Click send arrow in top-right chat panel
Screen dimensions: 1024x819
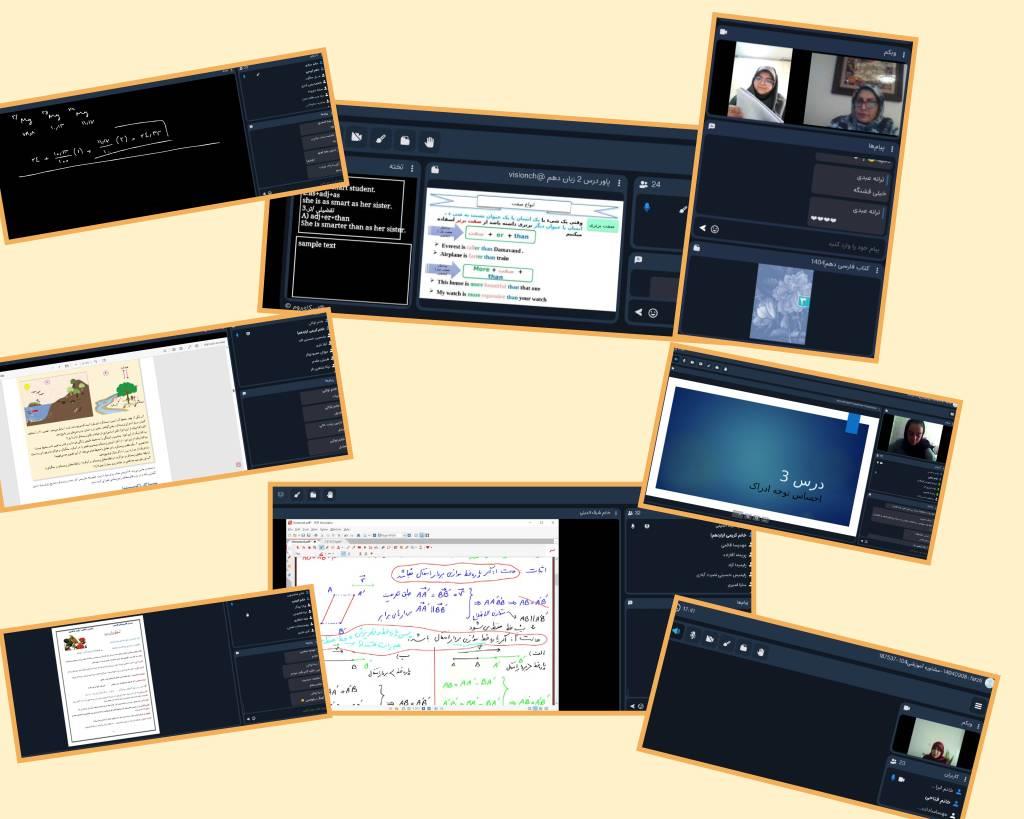703,228
